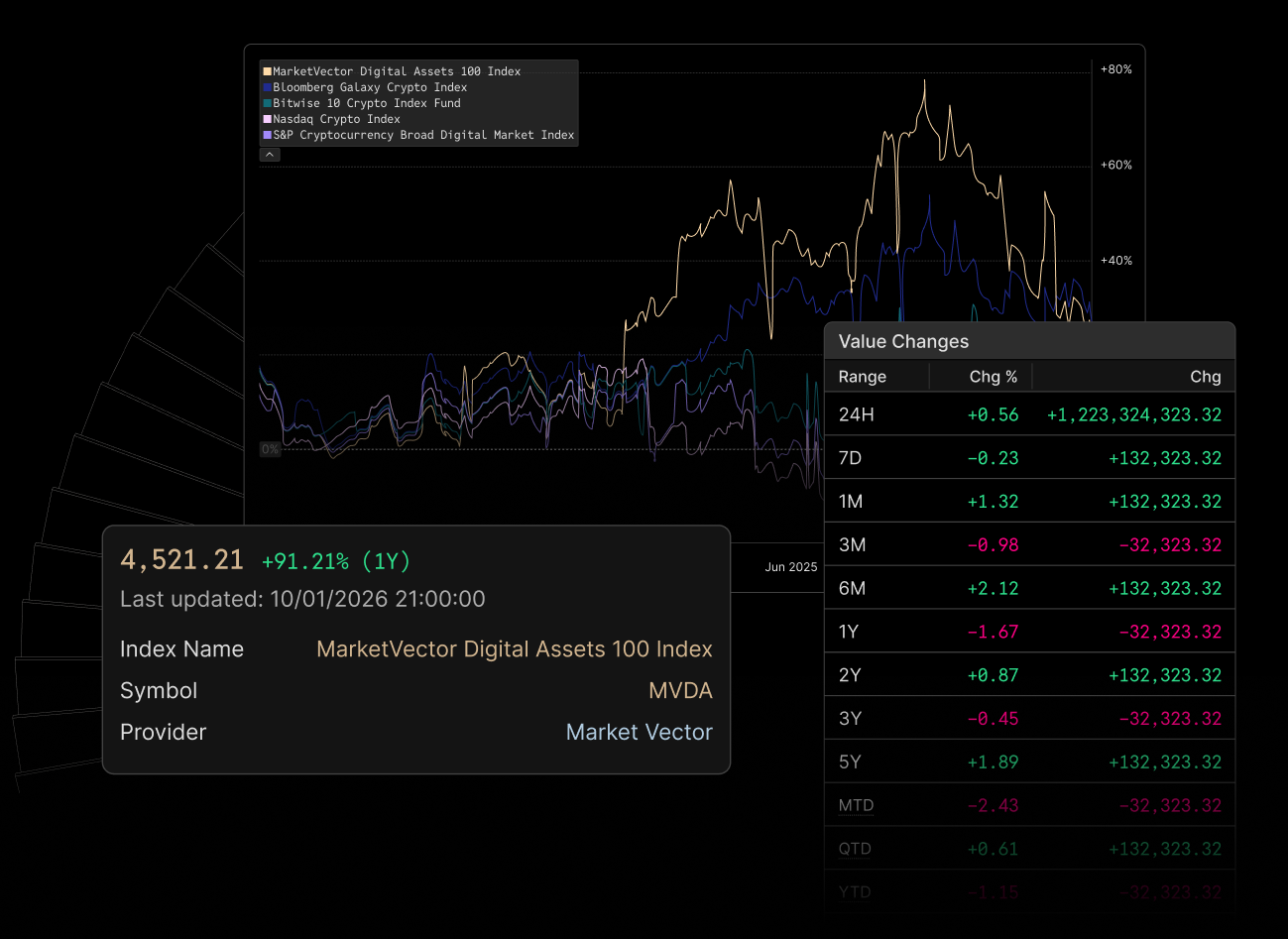Screen dimensions: 1288x939
Task: Click the +0.87 change percent in 2Y row
Action: (x=994, y=675)
